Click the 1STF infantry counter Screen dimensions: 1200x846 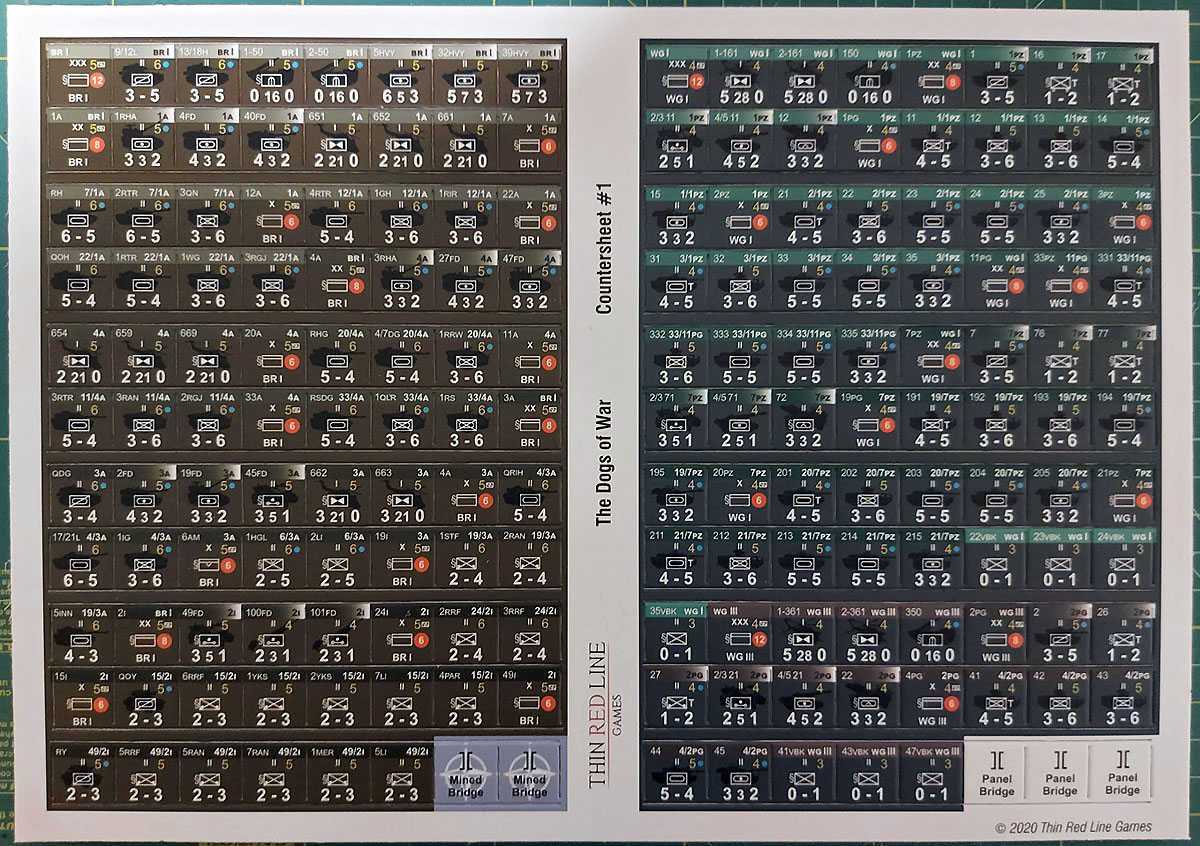[x=465, y=559]
